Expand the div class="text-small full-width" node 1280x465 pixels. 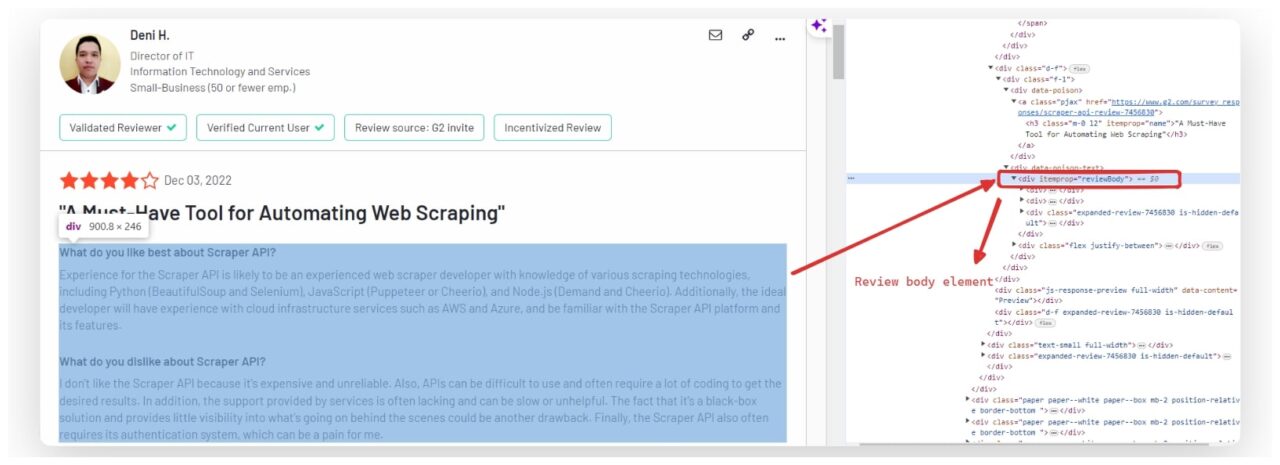pos(984,344)
